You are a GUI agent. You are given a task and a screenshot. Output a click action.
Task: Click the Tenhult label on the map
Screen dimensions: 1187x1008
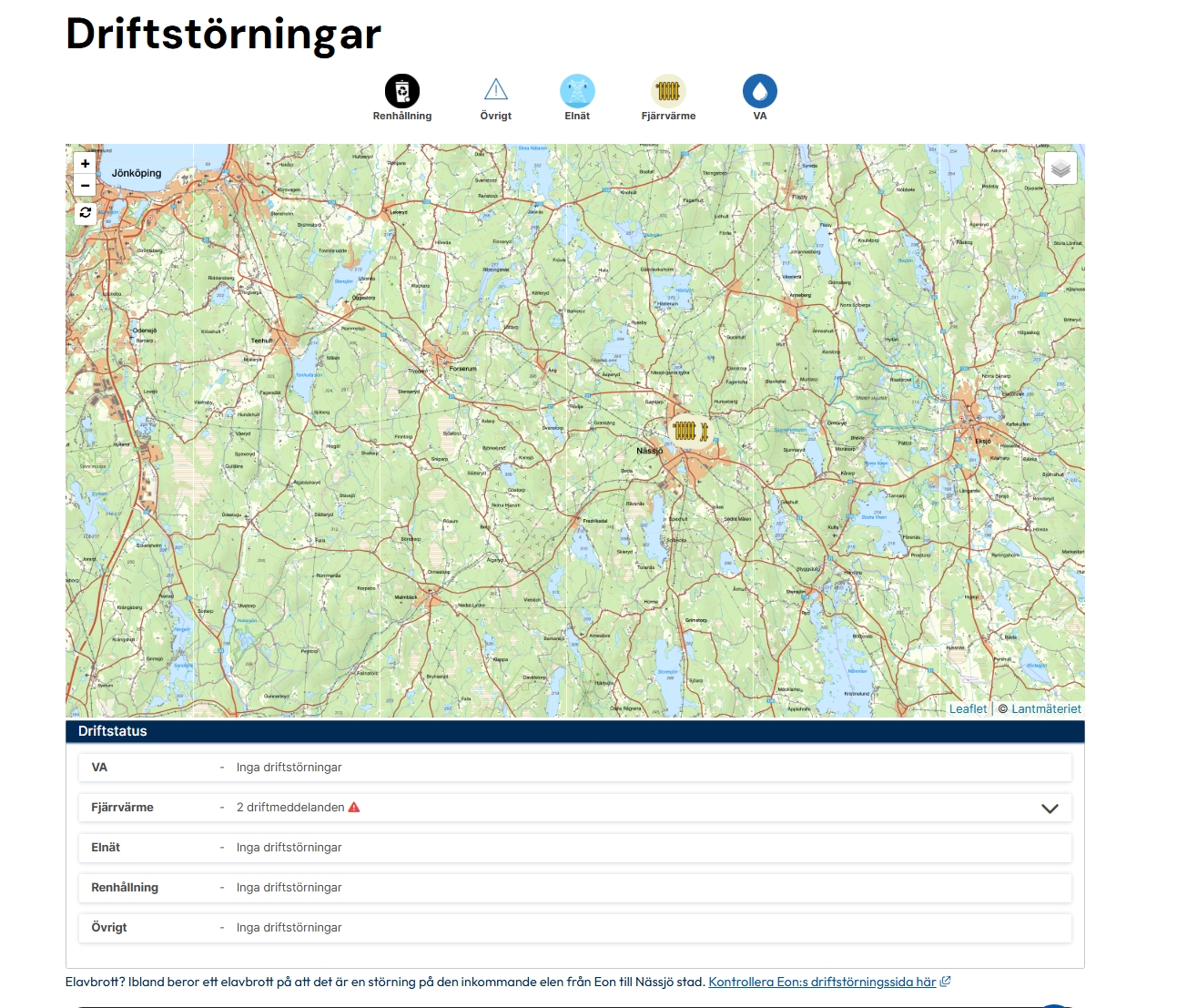262,341
